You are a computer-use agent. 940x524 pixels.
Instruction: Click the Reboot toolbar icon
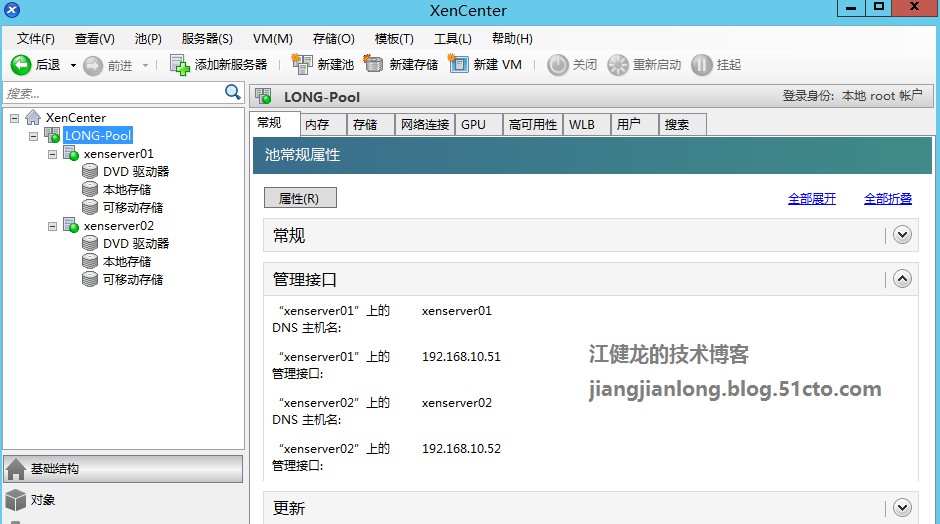(617, 65)
